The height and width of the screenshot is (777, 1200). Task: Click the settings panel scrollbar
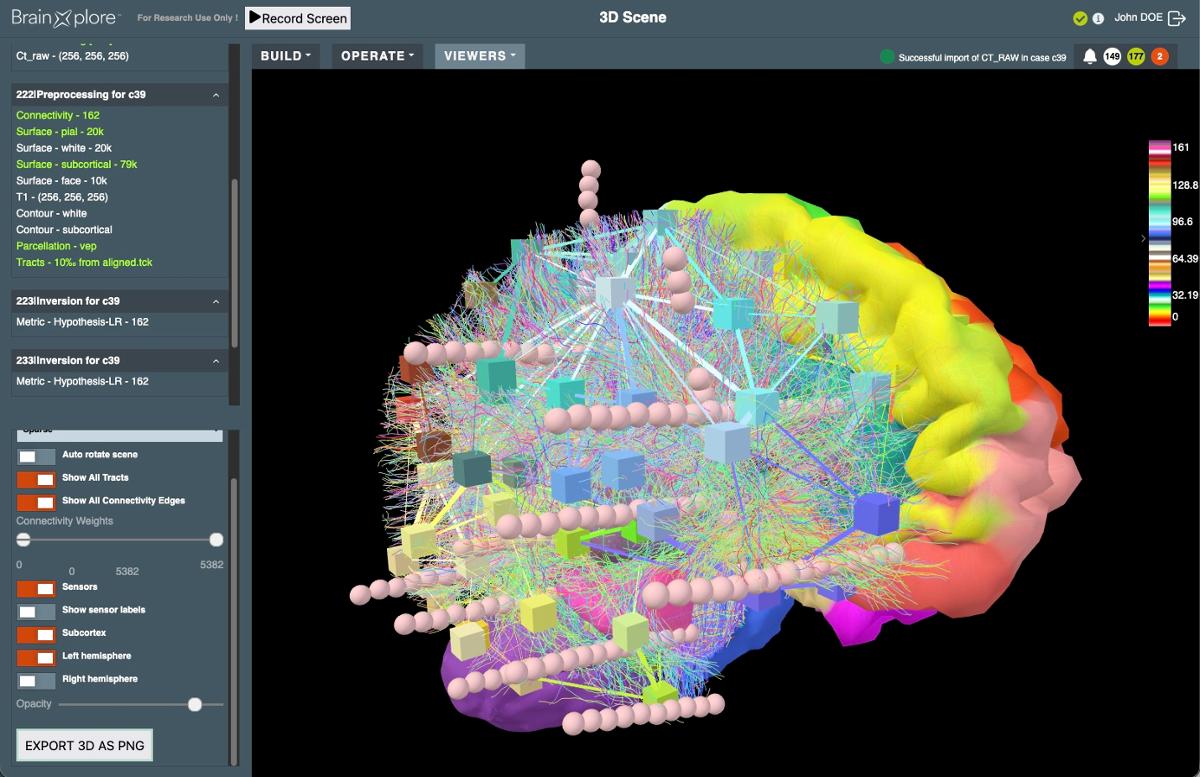(x=235, y=620)
